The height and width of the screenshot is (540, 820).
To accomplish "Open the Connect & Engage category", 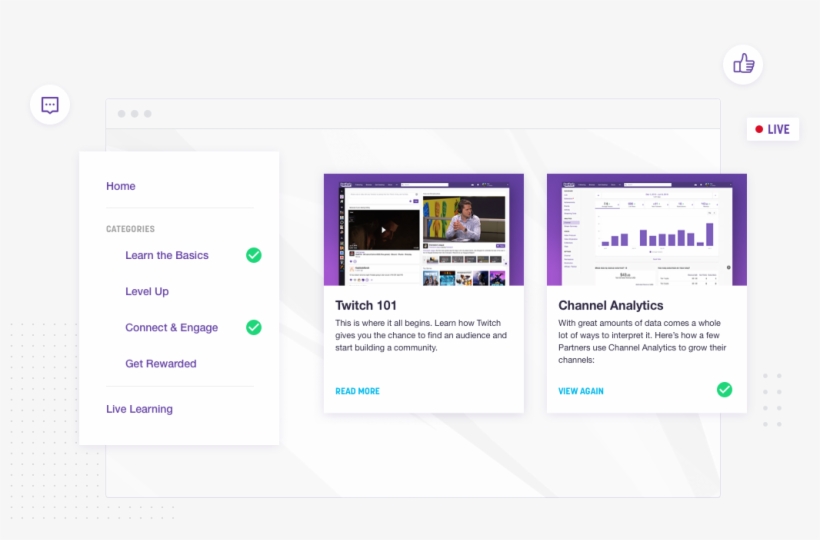I will [x=172, y=327].
